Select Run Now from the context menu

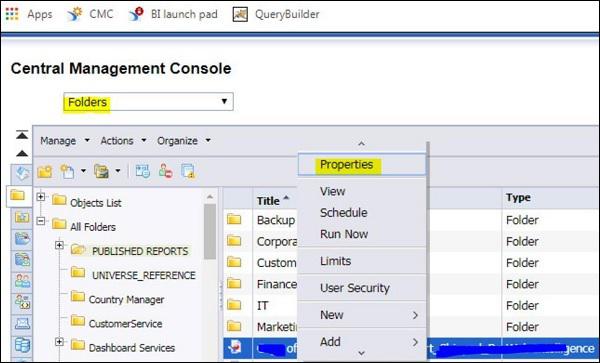point(344,234)
